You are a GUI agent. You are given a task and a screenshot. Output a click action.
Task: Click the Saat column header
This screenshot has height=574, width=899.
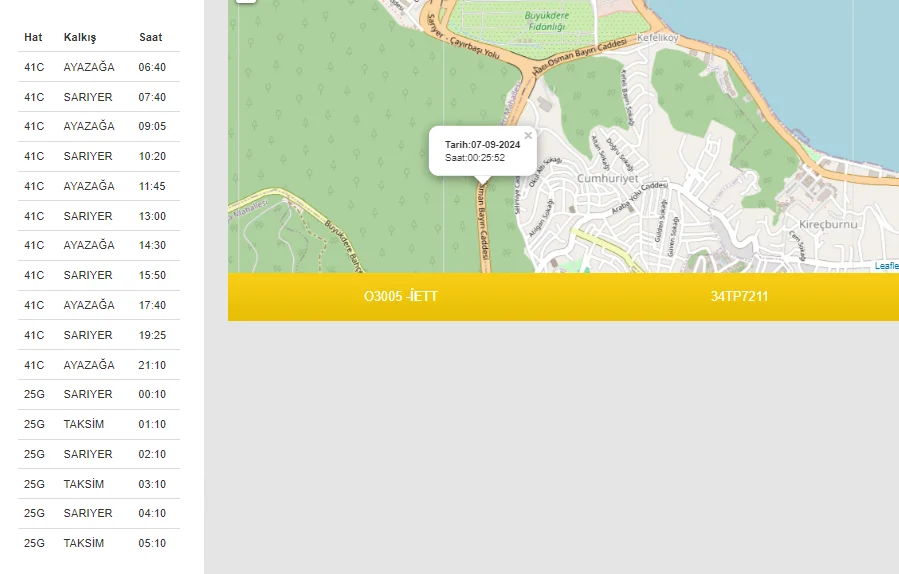point(151,38)
